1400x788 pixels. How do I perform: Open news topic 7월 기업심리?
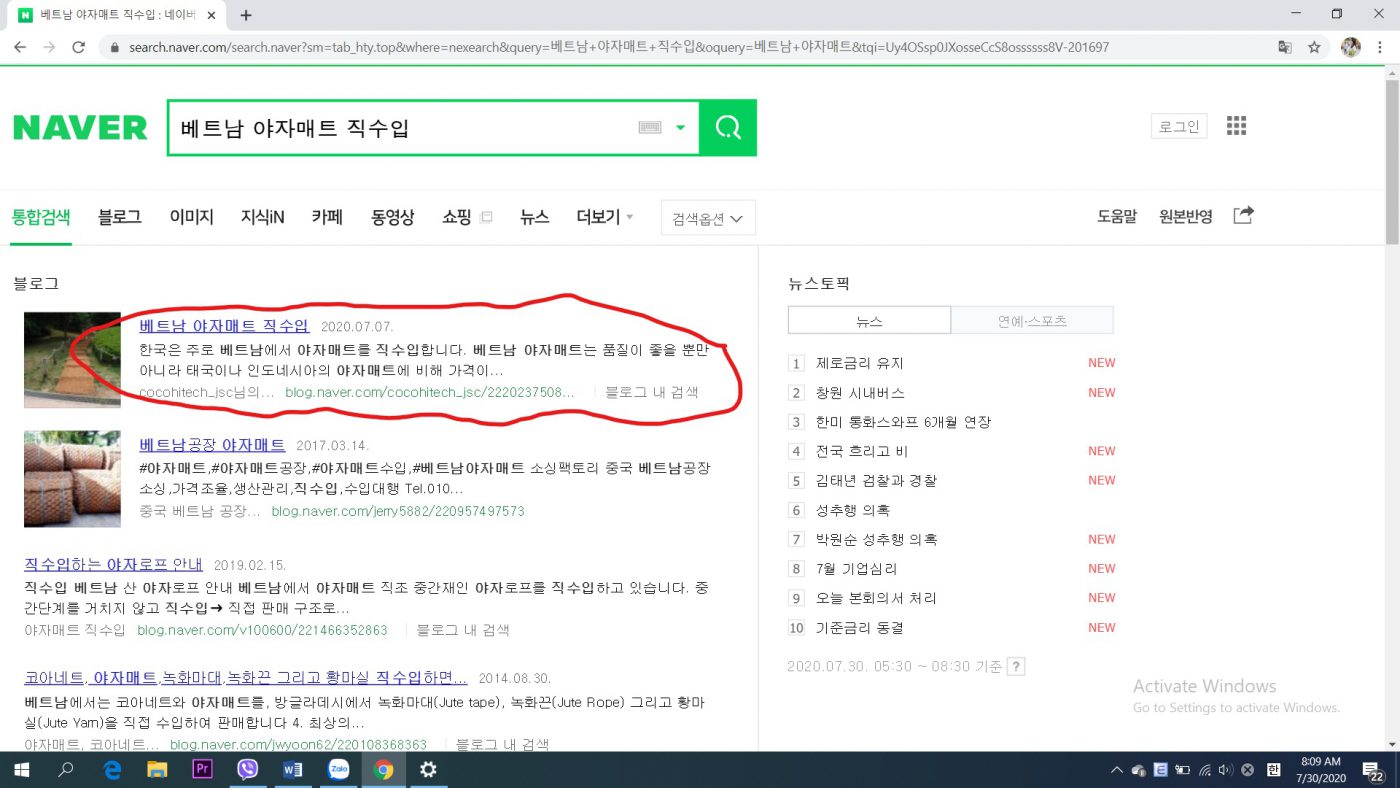tap(856, 569)
